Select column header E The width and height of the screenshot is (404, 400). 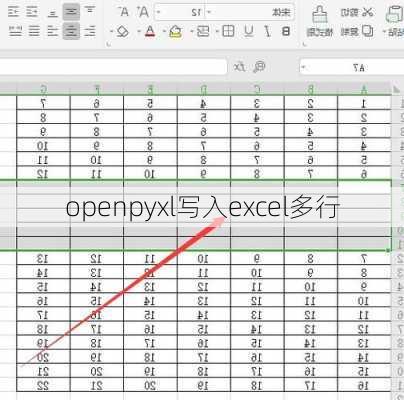pyautogui.click(x=150, y=89)
